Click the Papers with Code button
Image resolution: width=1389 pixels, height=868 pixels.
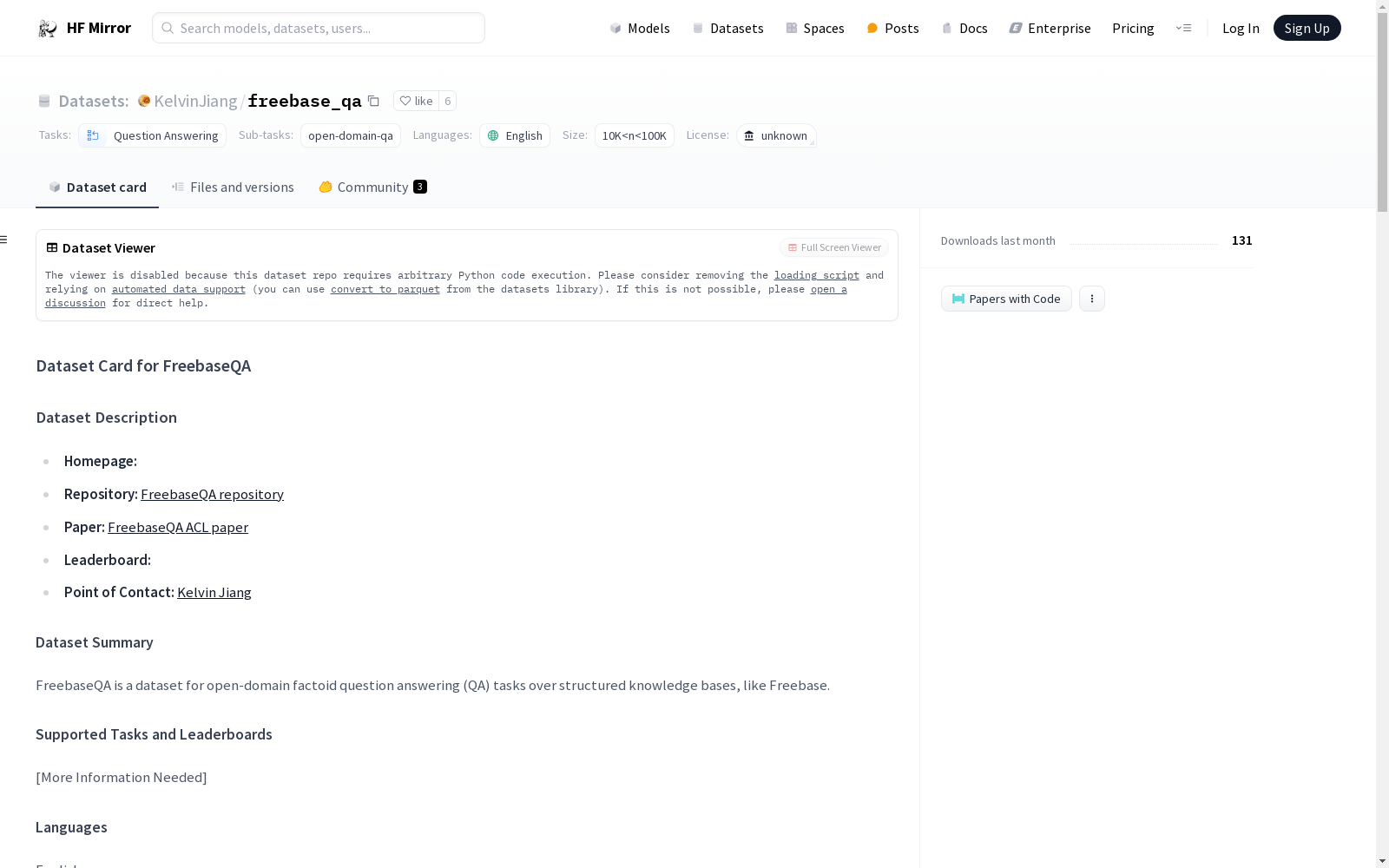click(1006, 299)
